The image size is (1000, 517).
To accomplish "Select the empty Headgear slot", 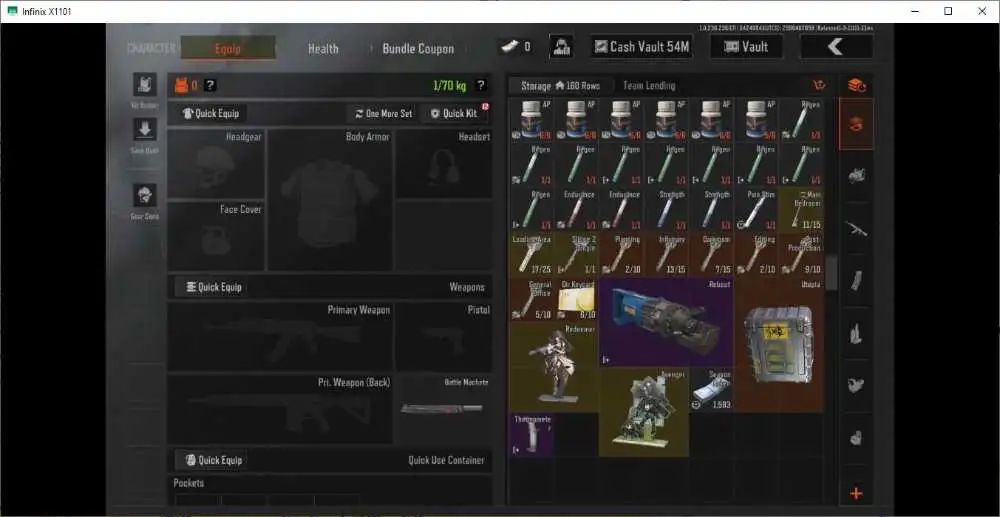I will click(x=216, y=164).
